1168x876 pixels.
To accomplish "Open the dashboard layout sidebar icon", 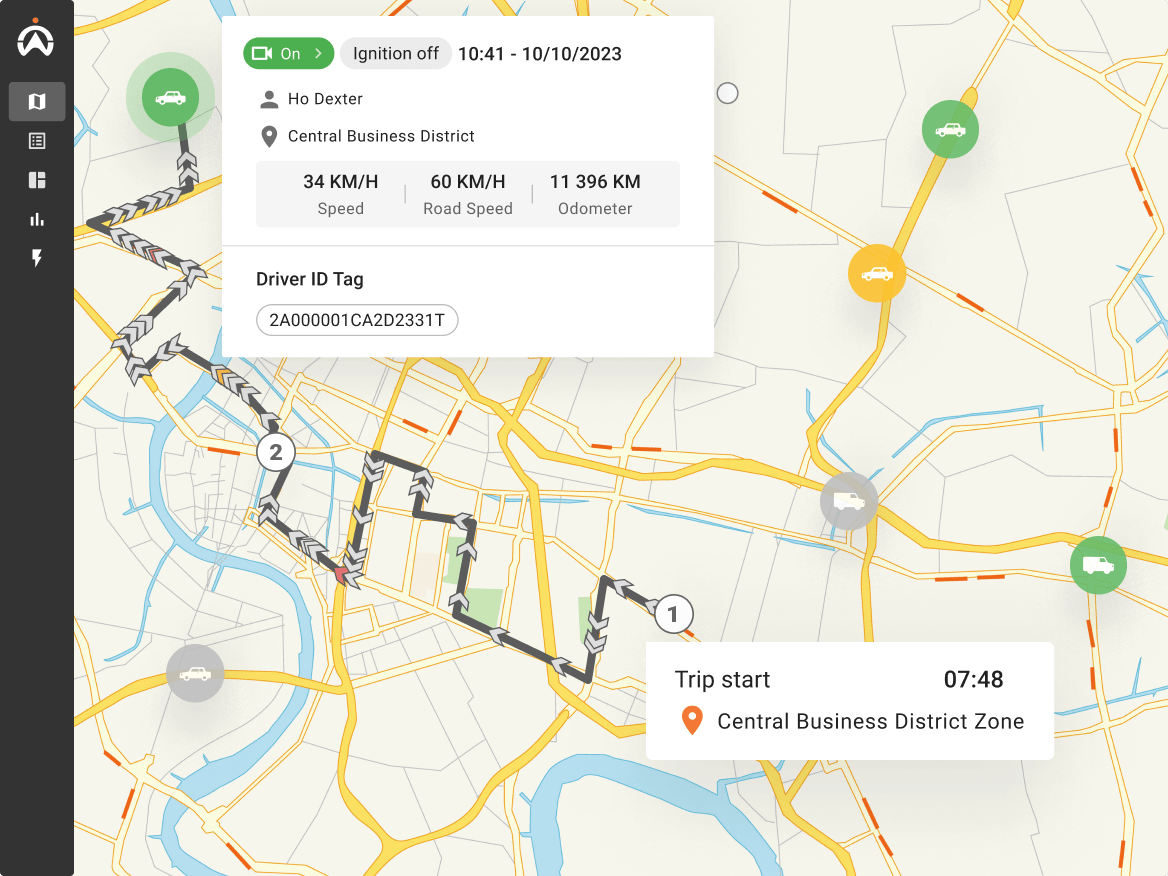I will pos(37,180).
